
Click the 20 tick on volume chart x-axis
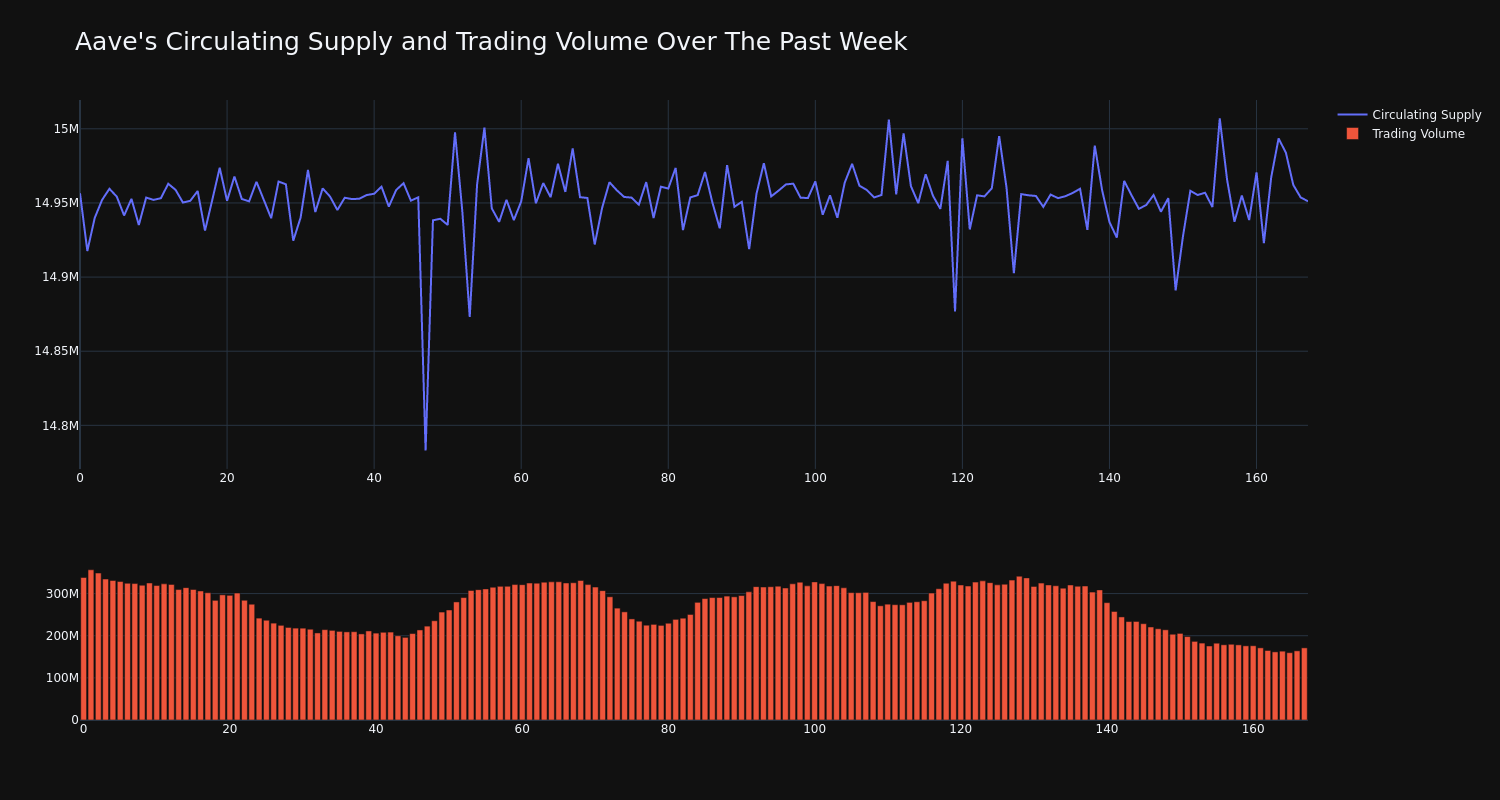(230, 729)
